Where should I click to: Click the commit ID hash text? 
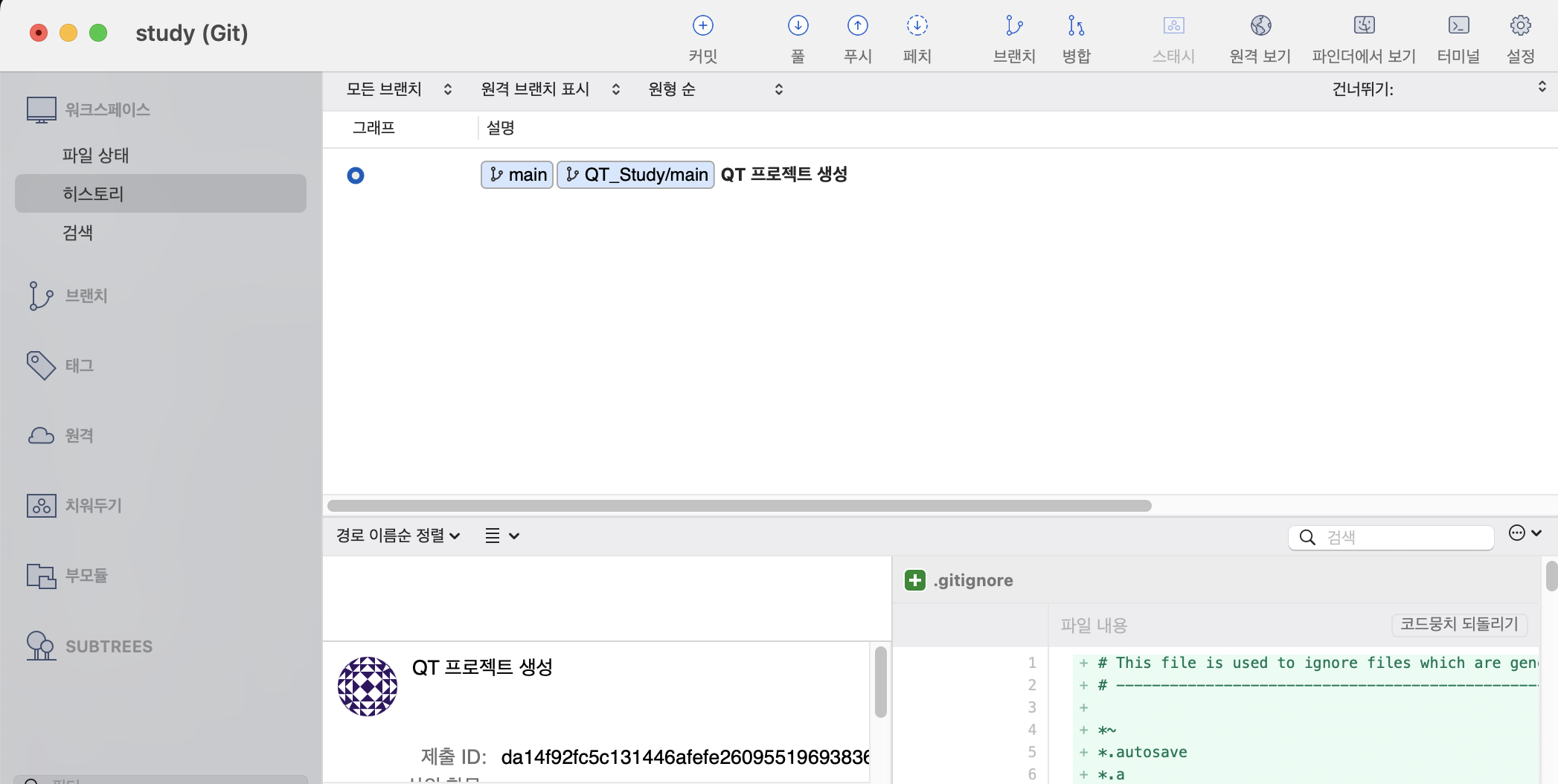[685, 757]
